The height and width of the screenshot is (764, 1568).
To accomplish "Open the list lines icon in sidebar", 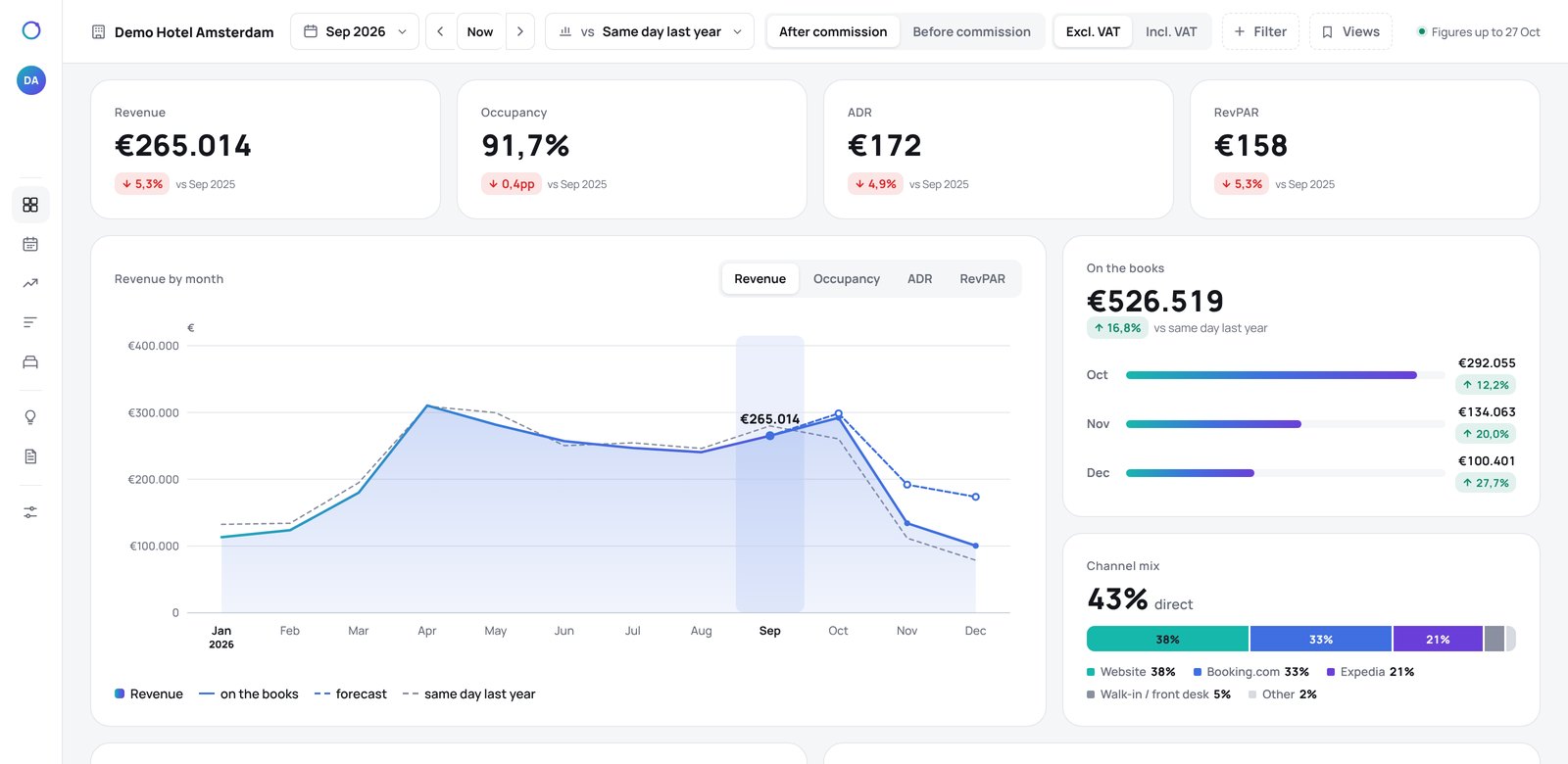I will coord(30,322).
